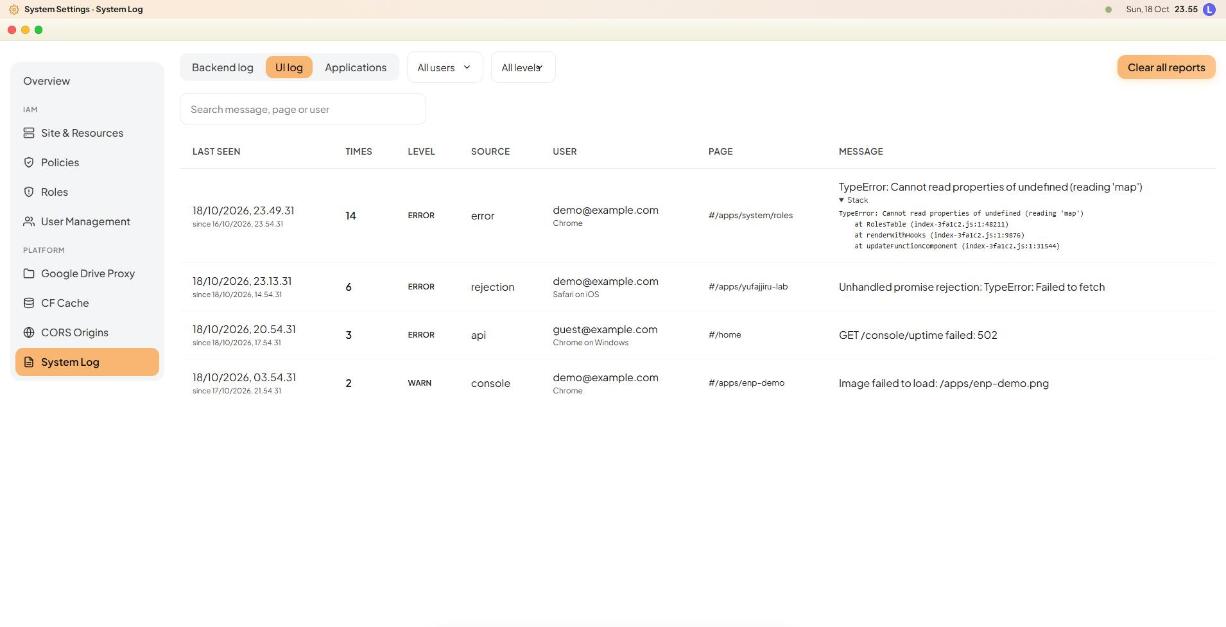Open Site & Resources section
Viewport: 1226px width, 627px height.
pyautogui.click(x=87, y=133)
